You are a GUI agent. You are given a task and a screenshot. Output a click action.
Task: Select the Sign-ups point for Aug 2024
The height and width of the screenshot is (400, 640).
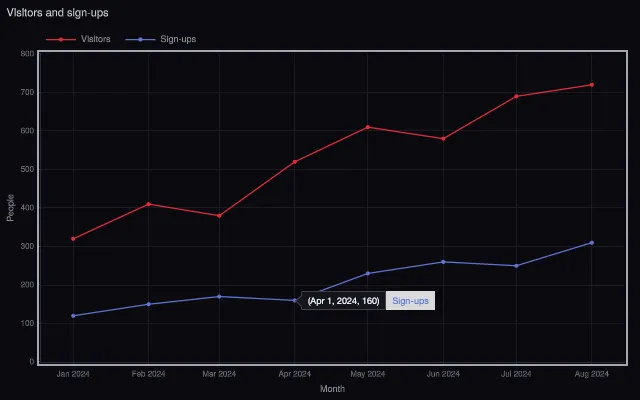592,243
